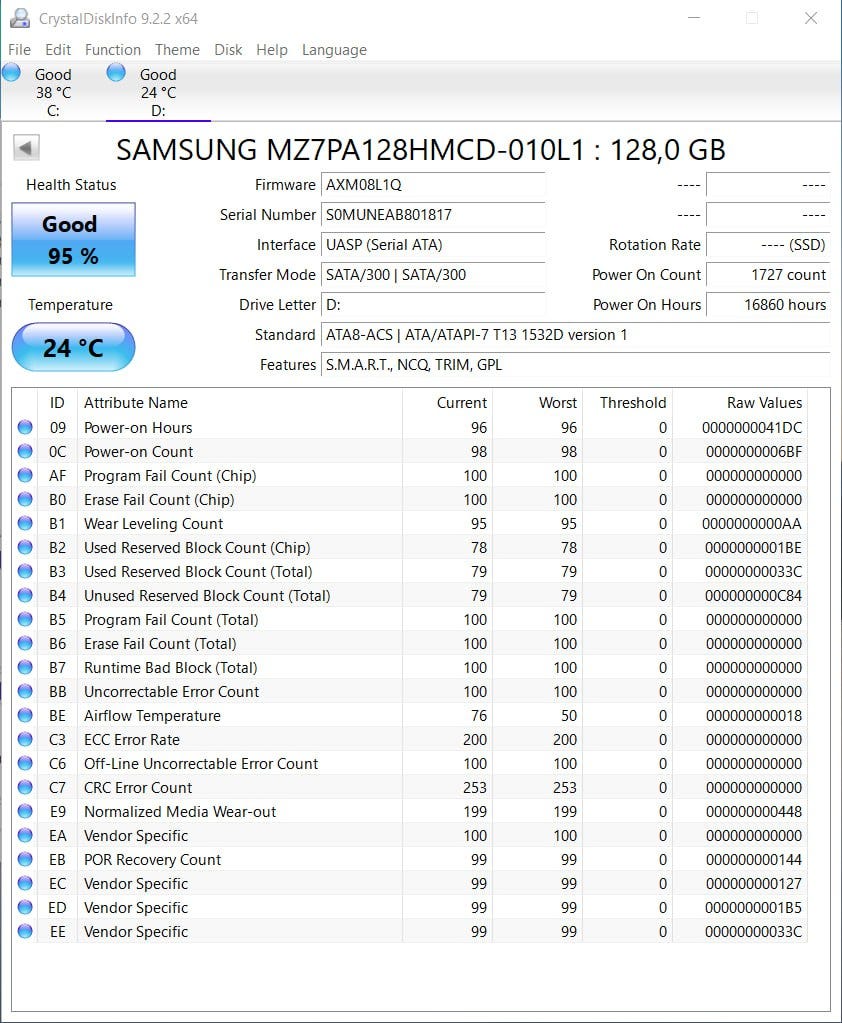
Task: Open the Function menu
Action: pos(113,50)
